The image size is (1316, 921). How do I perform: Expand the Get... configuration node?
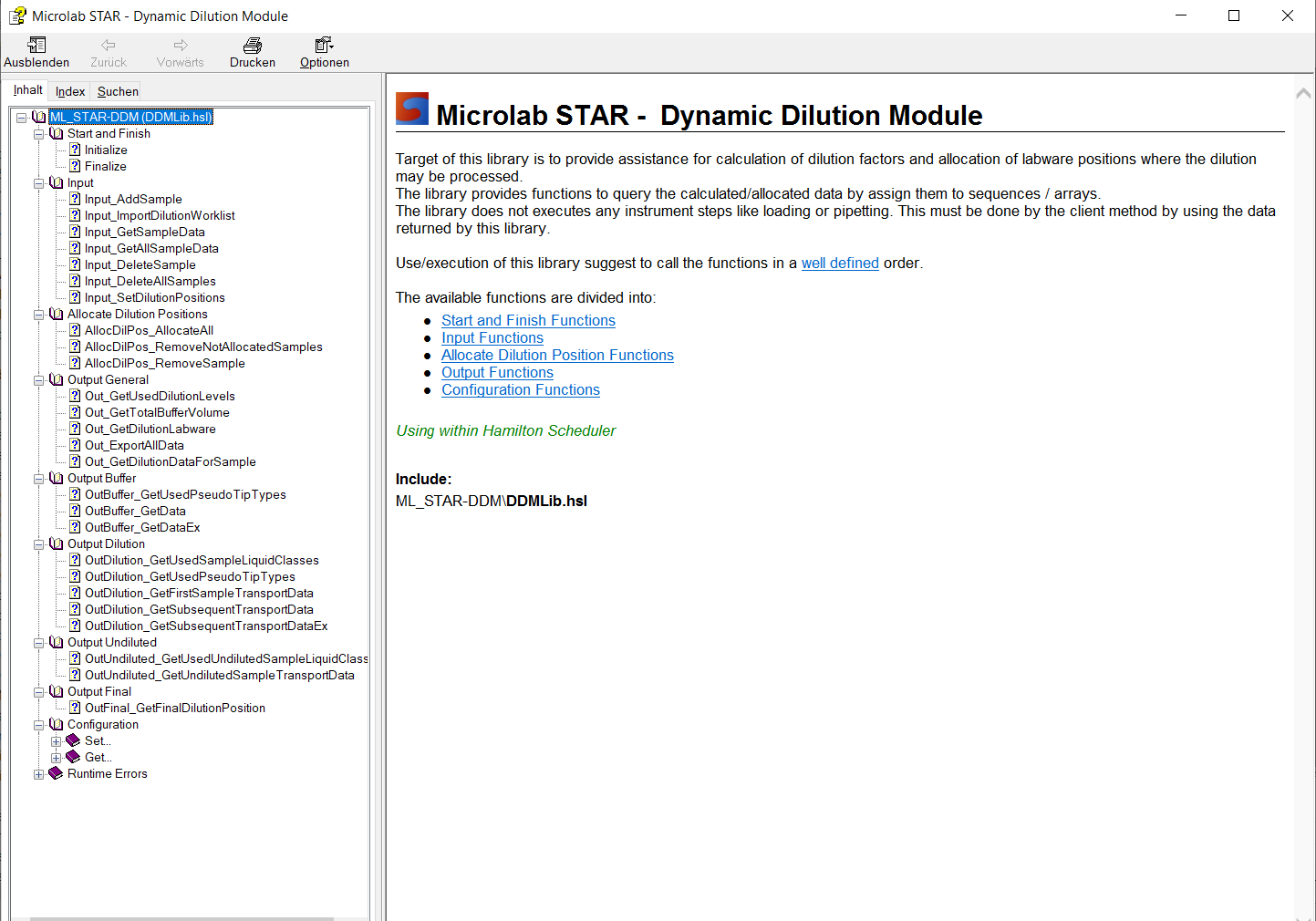coord(56,758)
